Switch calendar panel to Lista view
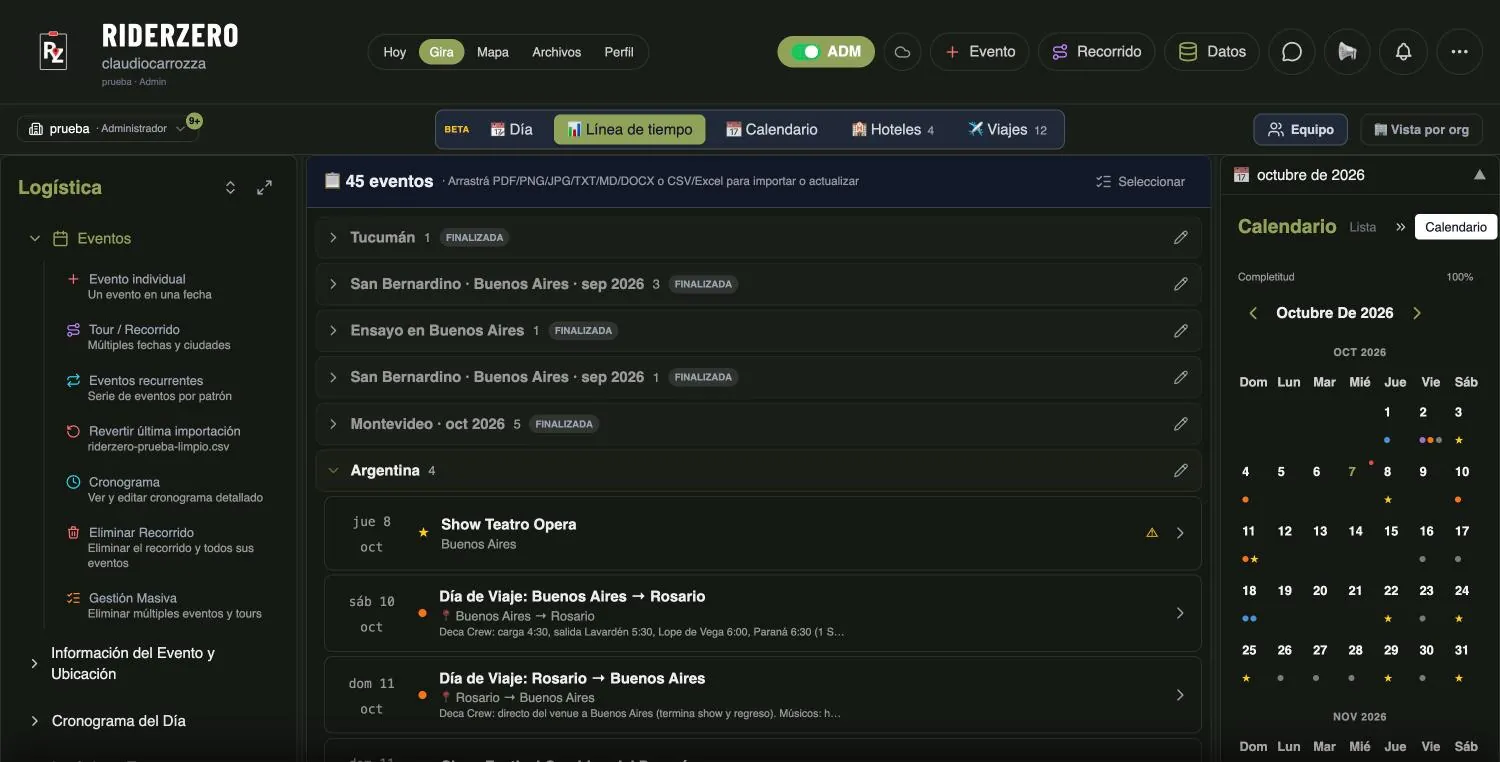 tap(1362, 227)
